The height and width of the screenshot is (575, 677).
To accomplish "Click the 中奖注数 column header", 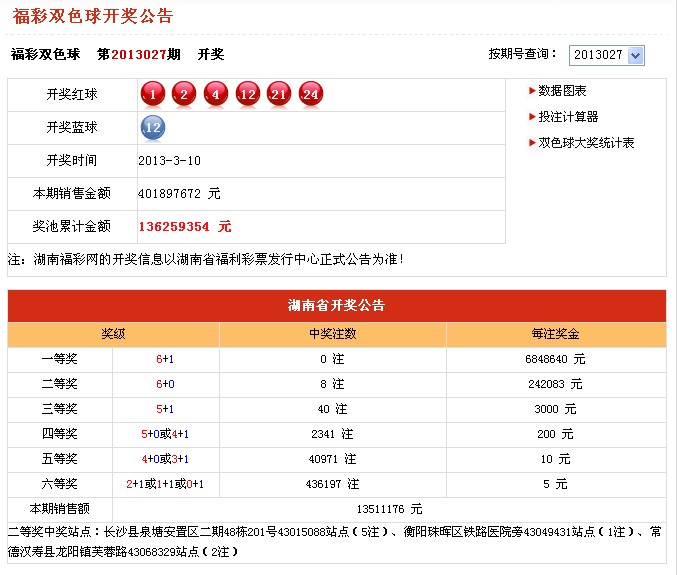I will tap(332, 334).
